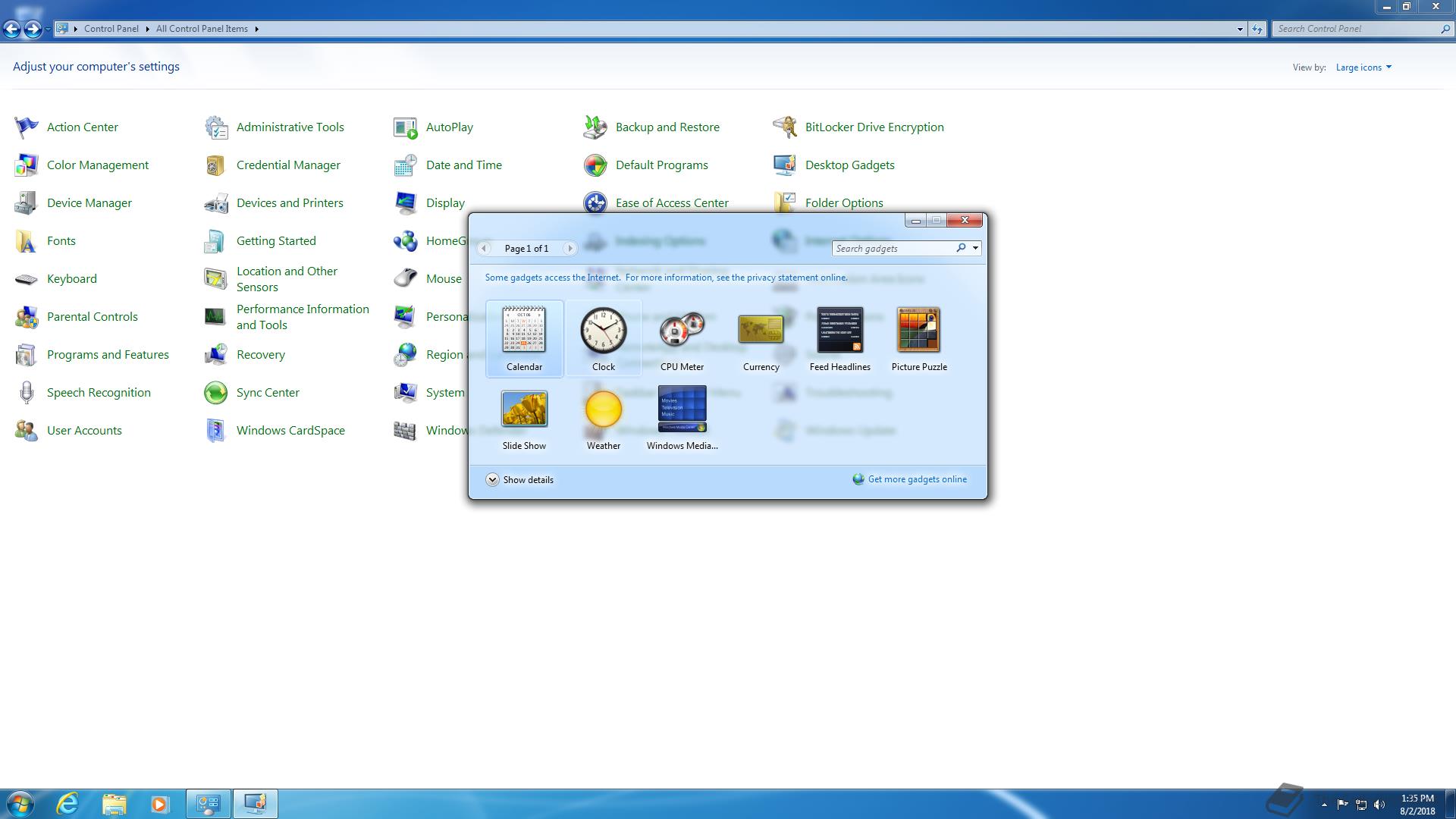Open Programs and Features icon

27,355
